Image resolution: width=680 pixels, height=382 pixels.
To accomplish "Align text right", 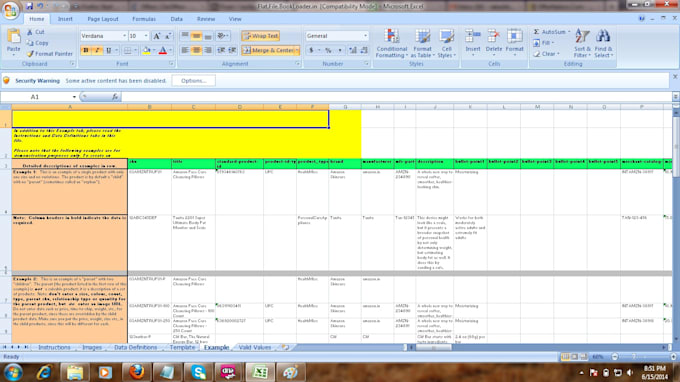I will point(208,50).
